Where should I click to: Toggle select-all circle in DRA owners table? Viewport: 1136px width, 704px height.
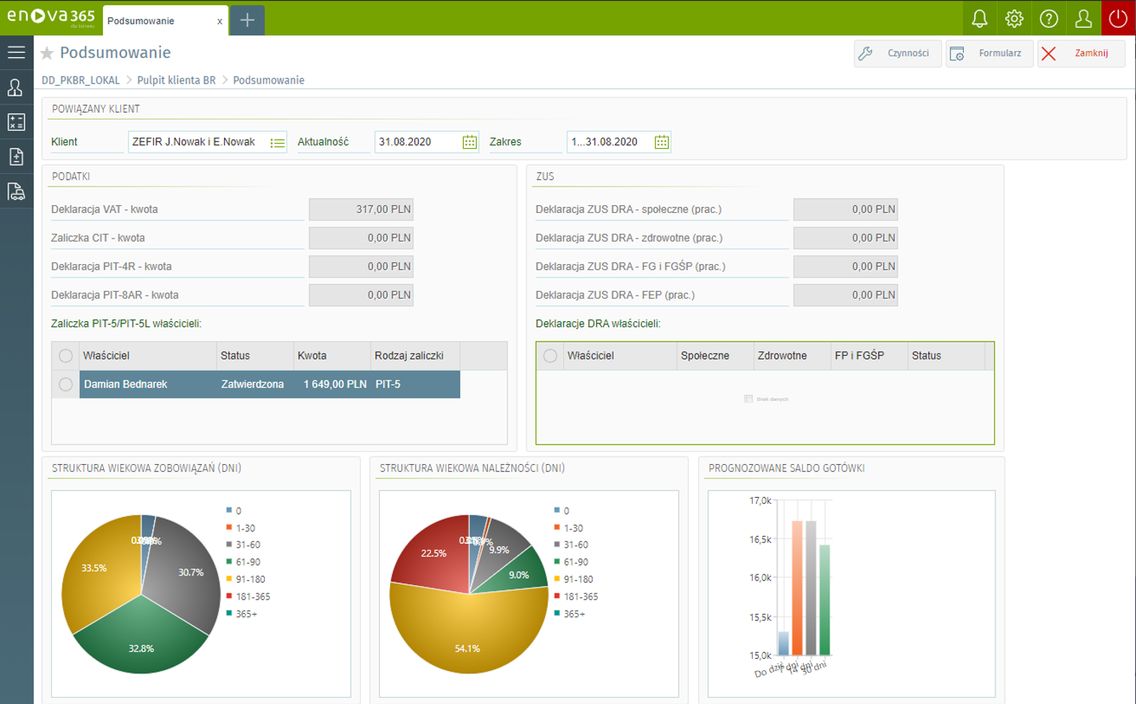[551, 356]
